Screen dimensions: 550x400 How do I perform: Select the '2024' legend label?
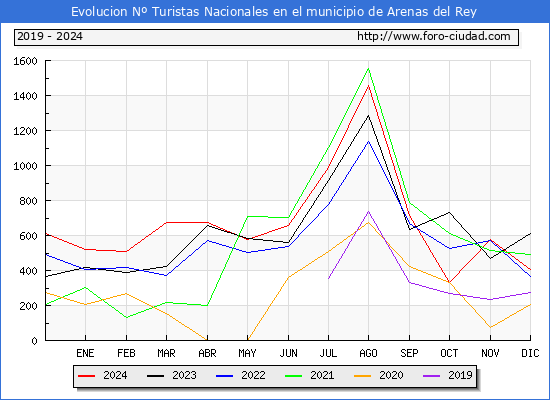[115, 375]
